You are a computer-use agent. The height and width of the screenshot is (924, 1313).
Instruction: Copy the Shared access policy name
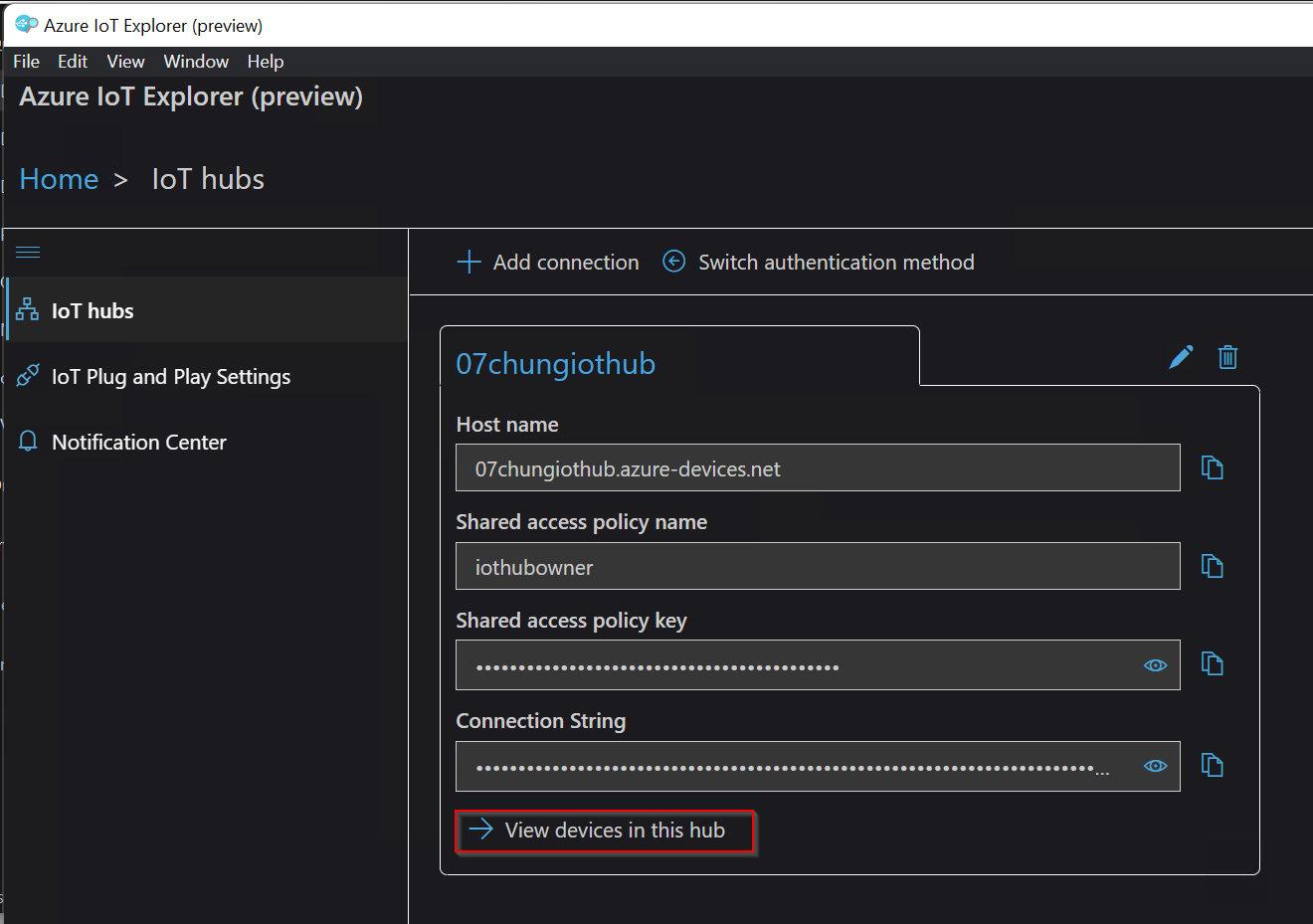pyautogui.click(x=1212, y=566)
